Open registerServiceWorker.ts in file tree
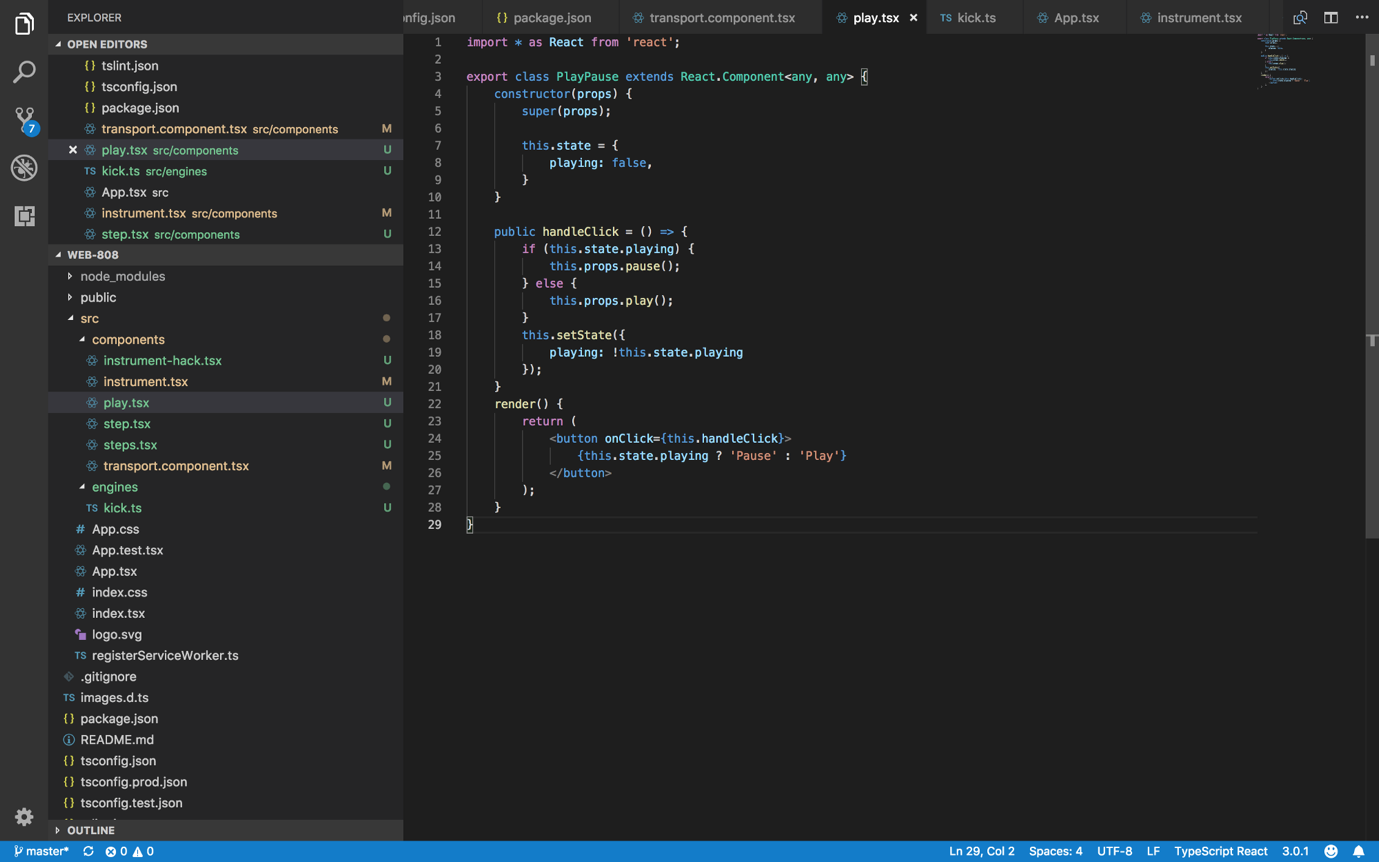 [165, 655]
